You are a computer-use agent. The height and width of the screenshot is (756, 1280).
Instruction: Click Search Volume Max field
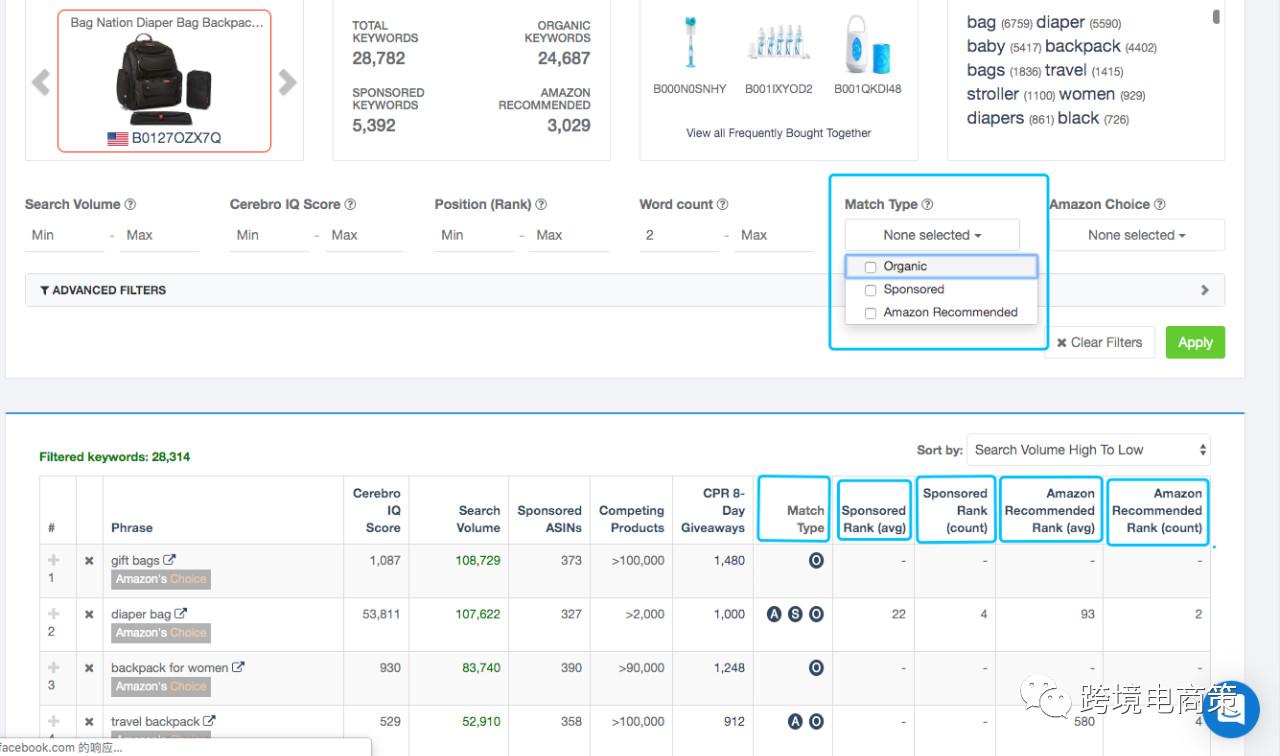pyautogui.click(x=160, y=235)
